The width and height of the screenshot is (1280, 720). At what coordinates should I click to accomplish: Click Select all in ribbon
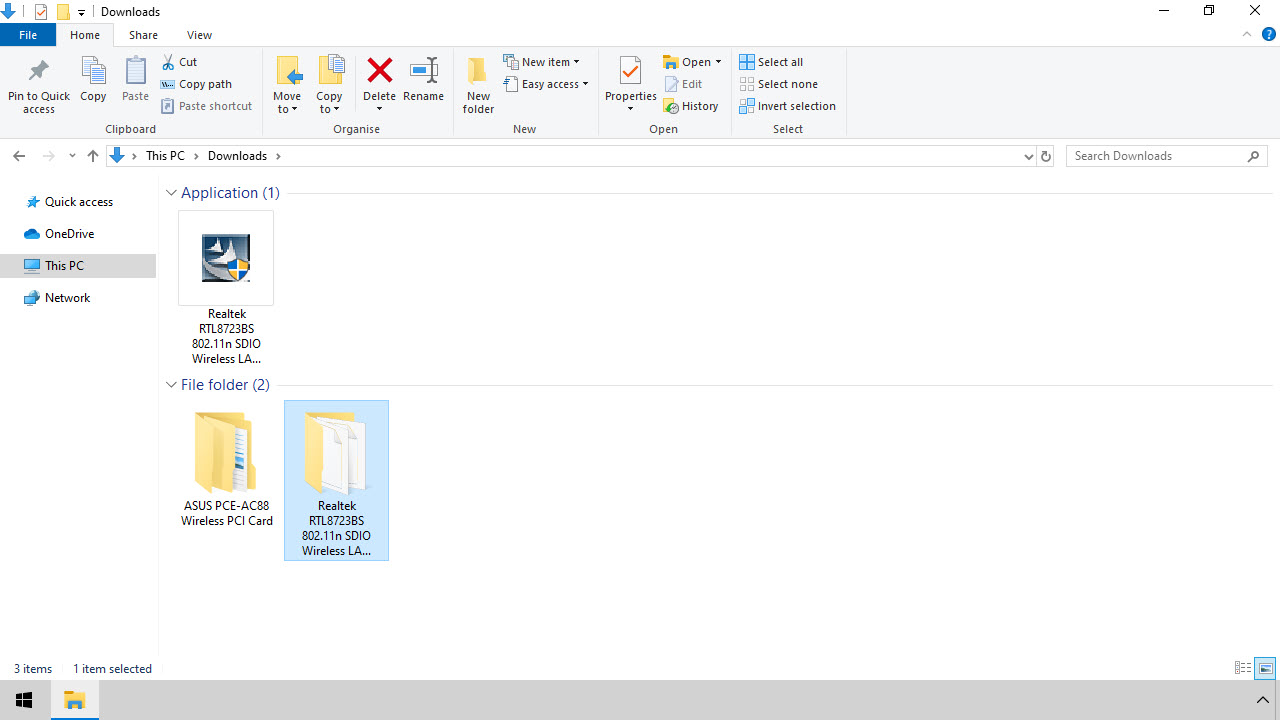(771, 62)
